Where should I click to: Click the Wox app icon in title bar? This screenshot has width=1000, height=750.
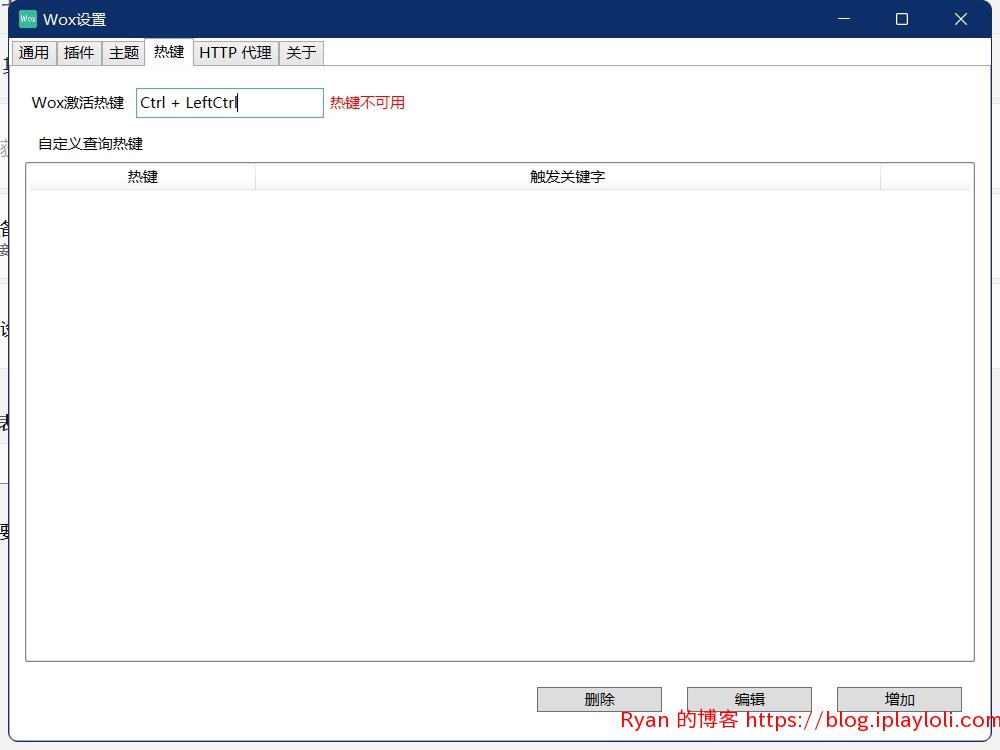(x=27, y=19)
